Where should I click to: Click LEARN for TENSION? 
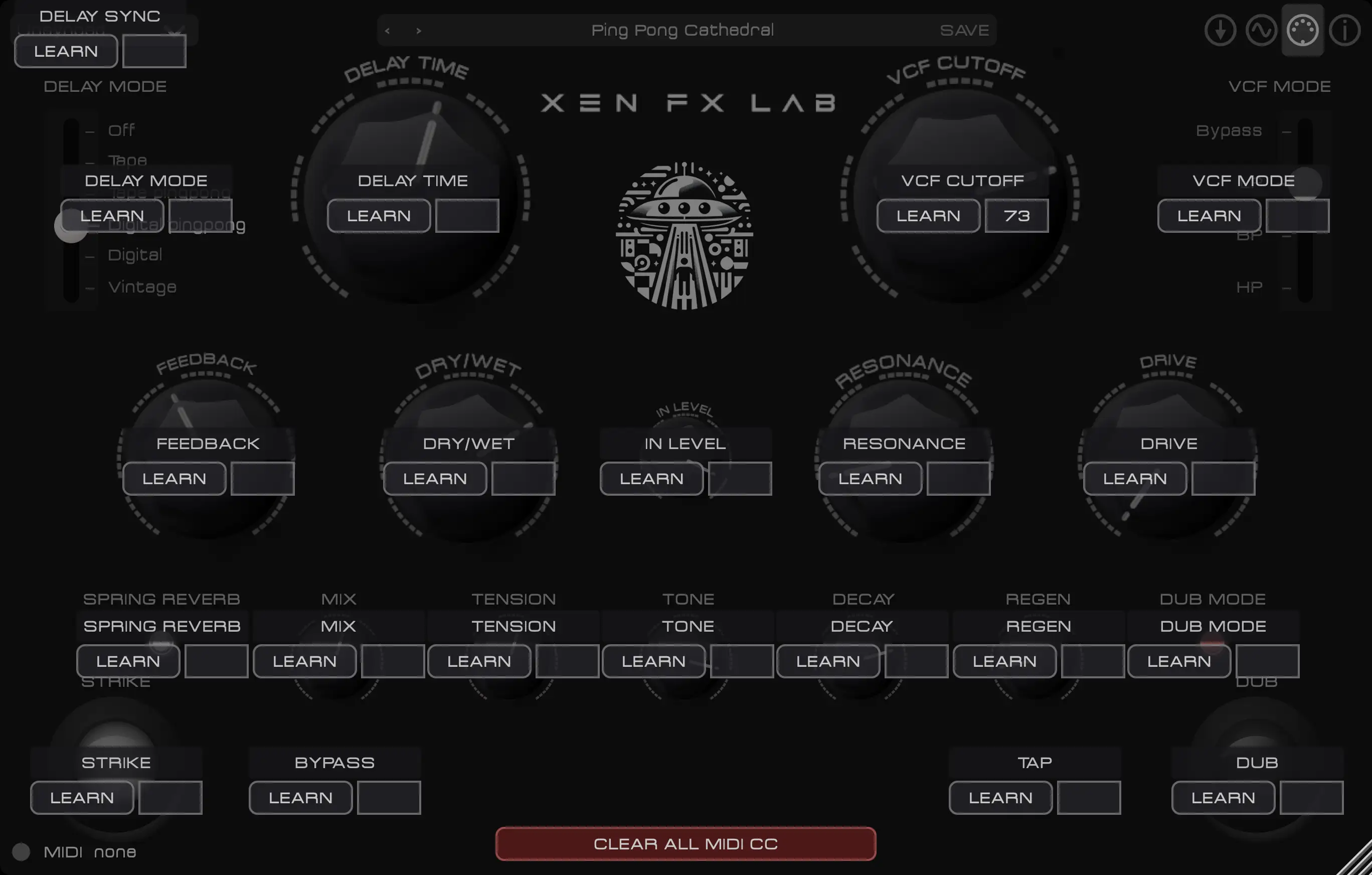pos(479,661)
